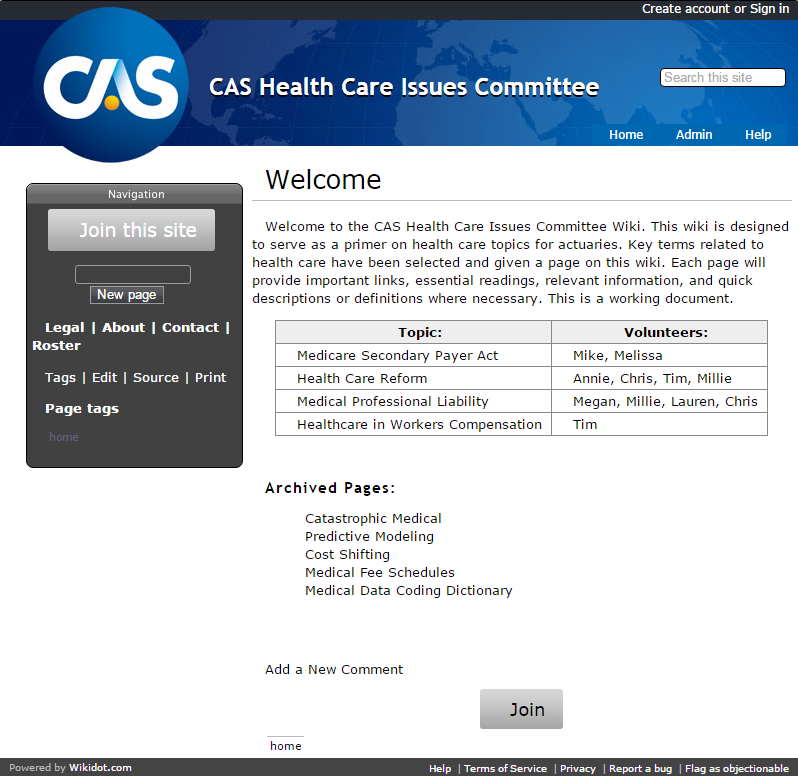
Task: Click the New page button
Action: point(127,295)
